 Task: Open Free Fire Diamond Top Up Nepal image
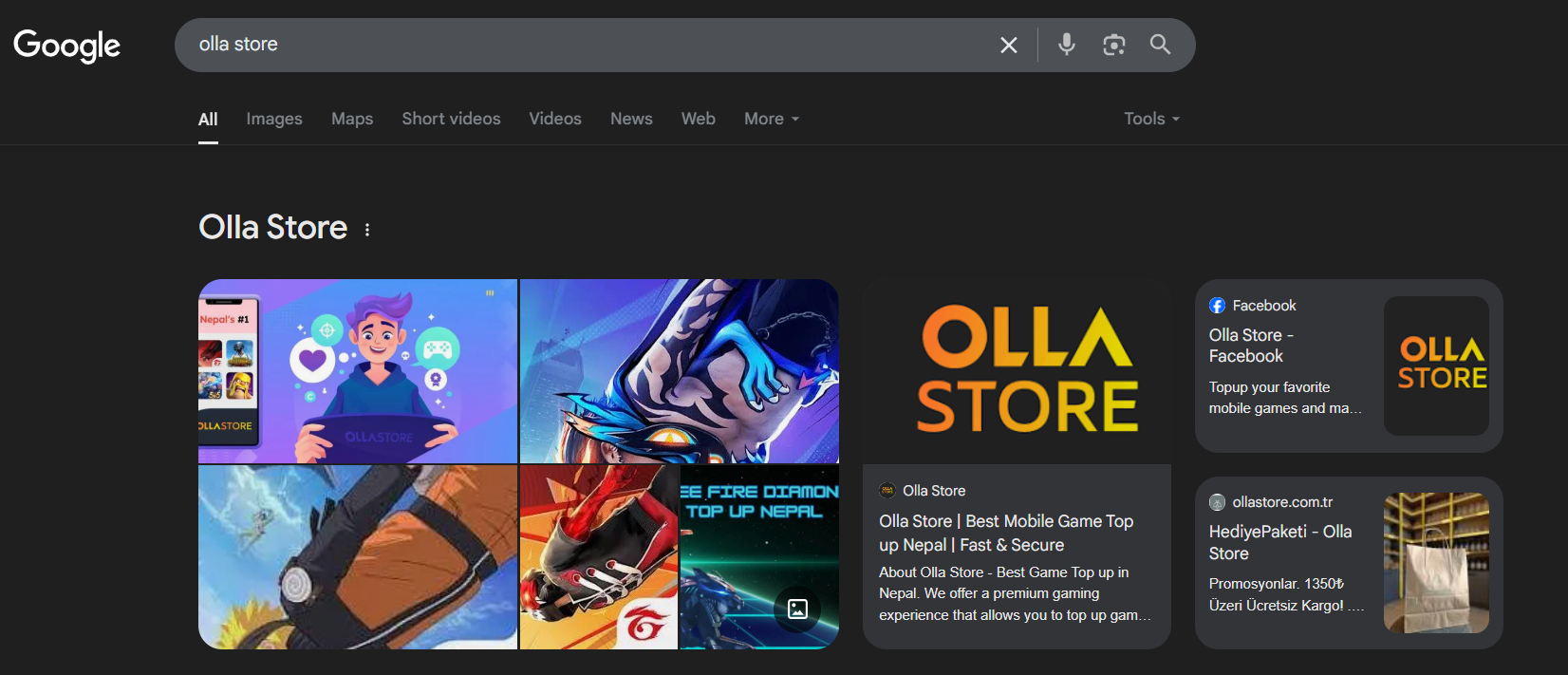[759, 557]
